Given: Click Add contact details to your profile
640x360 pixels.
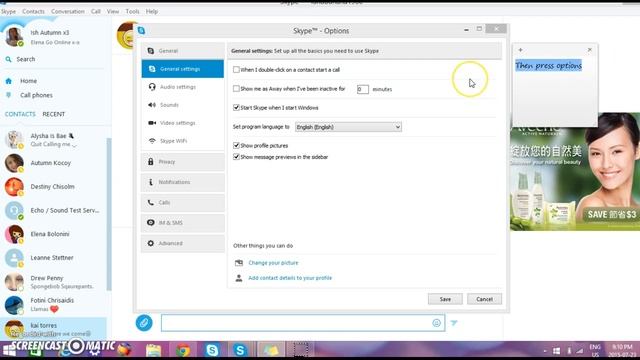Looking at the screenshot, I should (290, 278).
